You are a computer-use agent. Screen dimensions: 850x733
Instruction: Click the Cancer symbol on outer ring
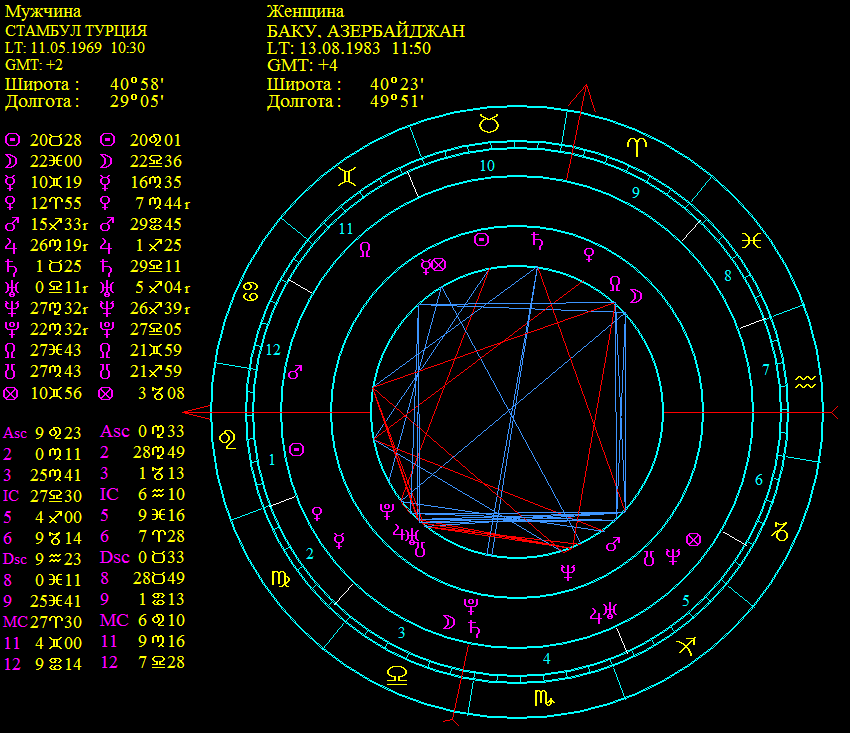pos(249,292)
